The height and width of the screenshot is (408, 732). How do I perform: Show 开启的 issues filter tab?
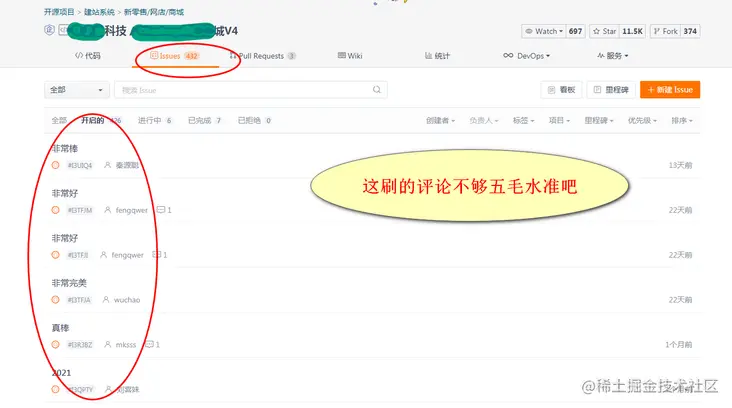point(101,120)
